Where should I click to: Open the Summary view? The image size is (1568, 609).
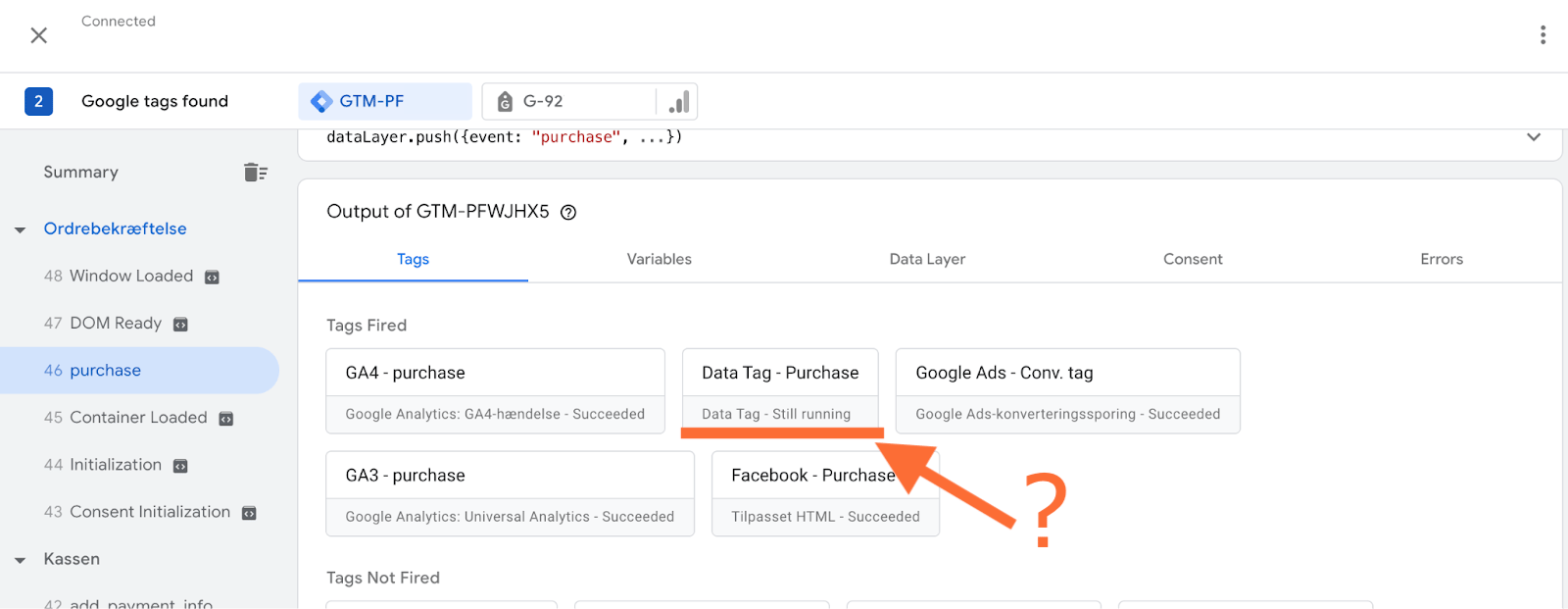point(81,173)
